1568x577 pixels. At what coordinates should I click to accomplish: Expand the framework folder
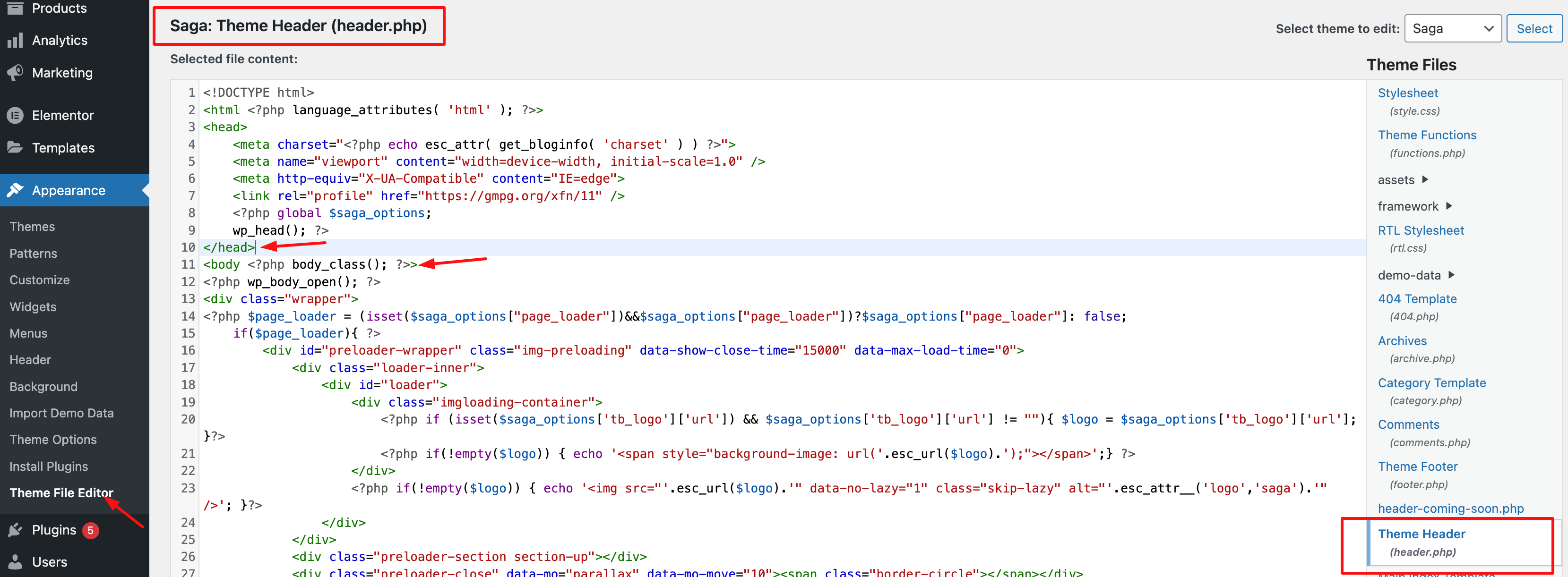pyautogui.click(x=1414, y=206)
